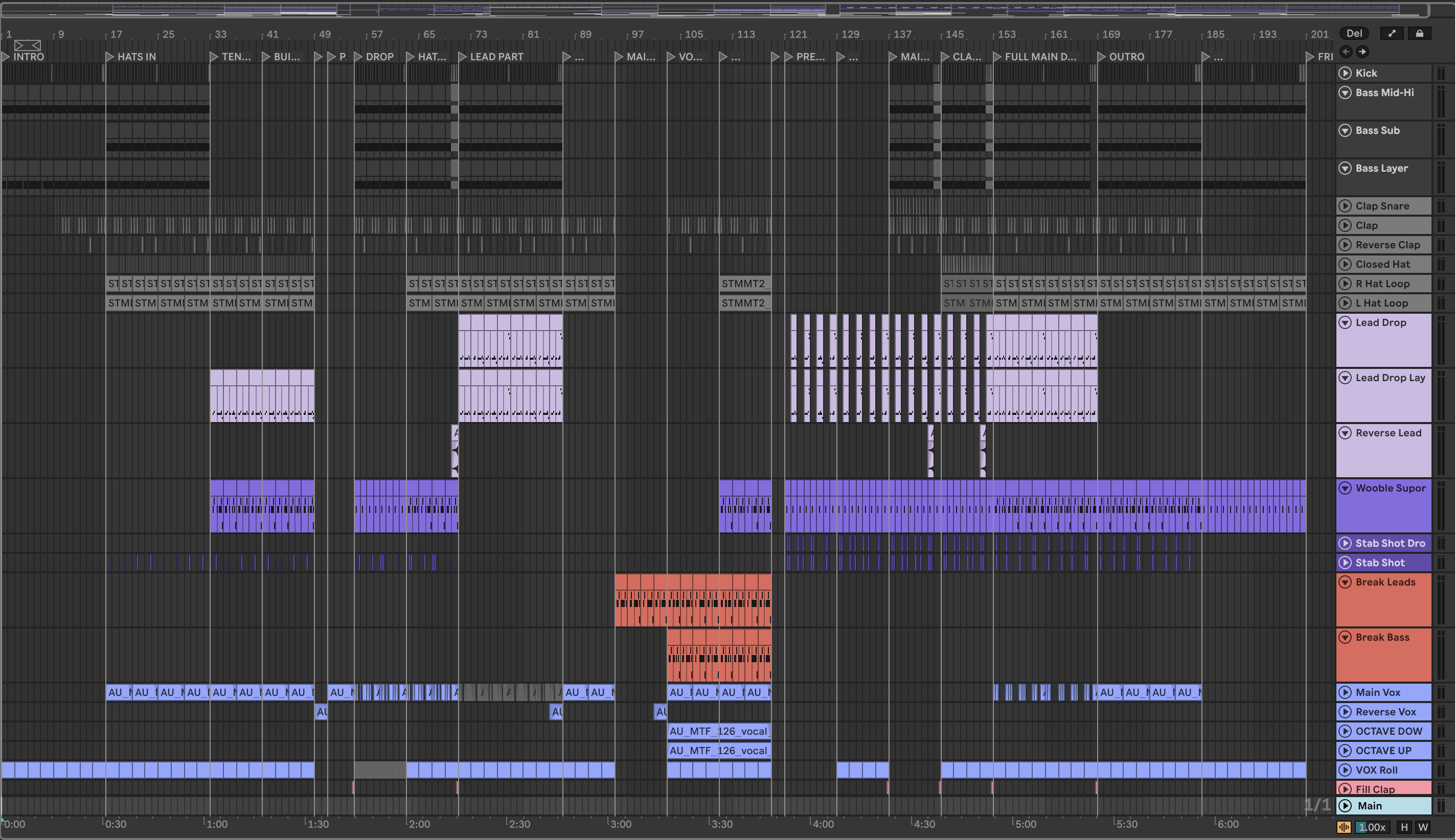Toggle the orange waveform view icon
The width and height of the screenshot is (1455, 840).
[1344, 827]
